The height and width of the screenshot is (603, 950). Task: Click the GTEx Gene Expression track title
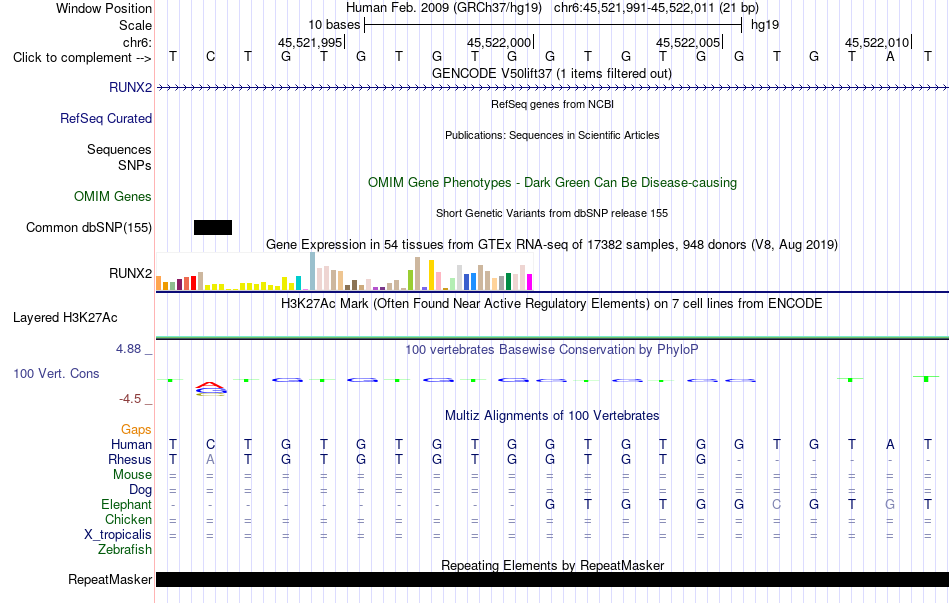pos(552,244)
